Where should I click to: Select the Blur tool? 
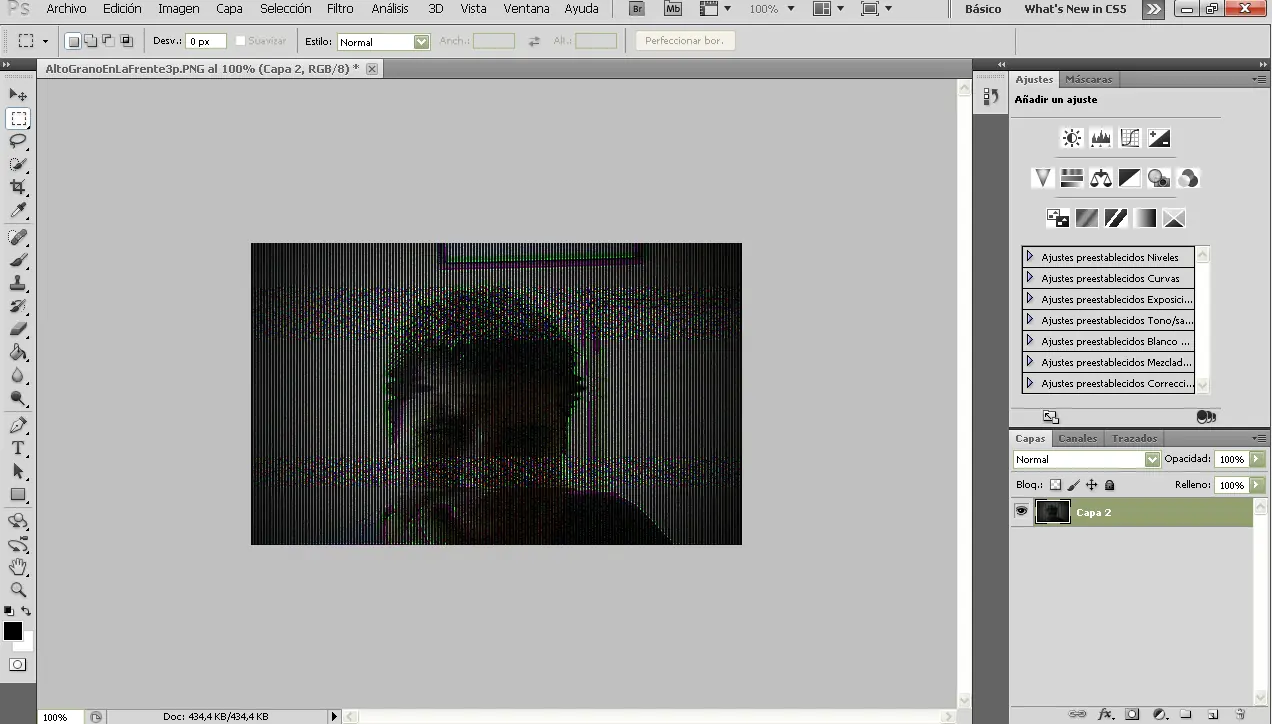coord(18,375)
